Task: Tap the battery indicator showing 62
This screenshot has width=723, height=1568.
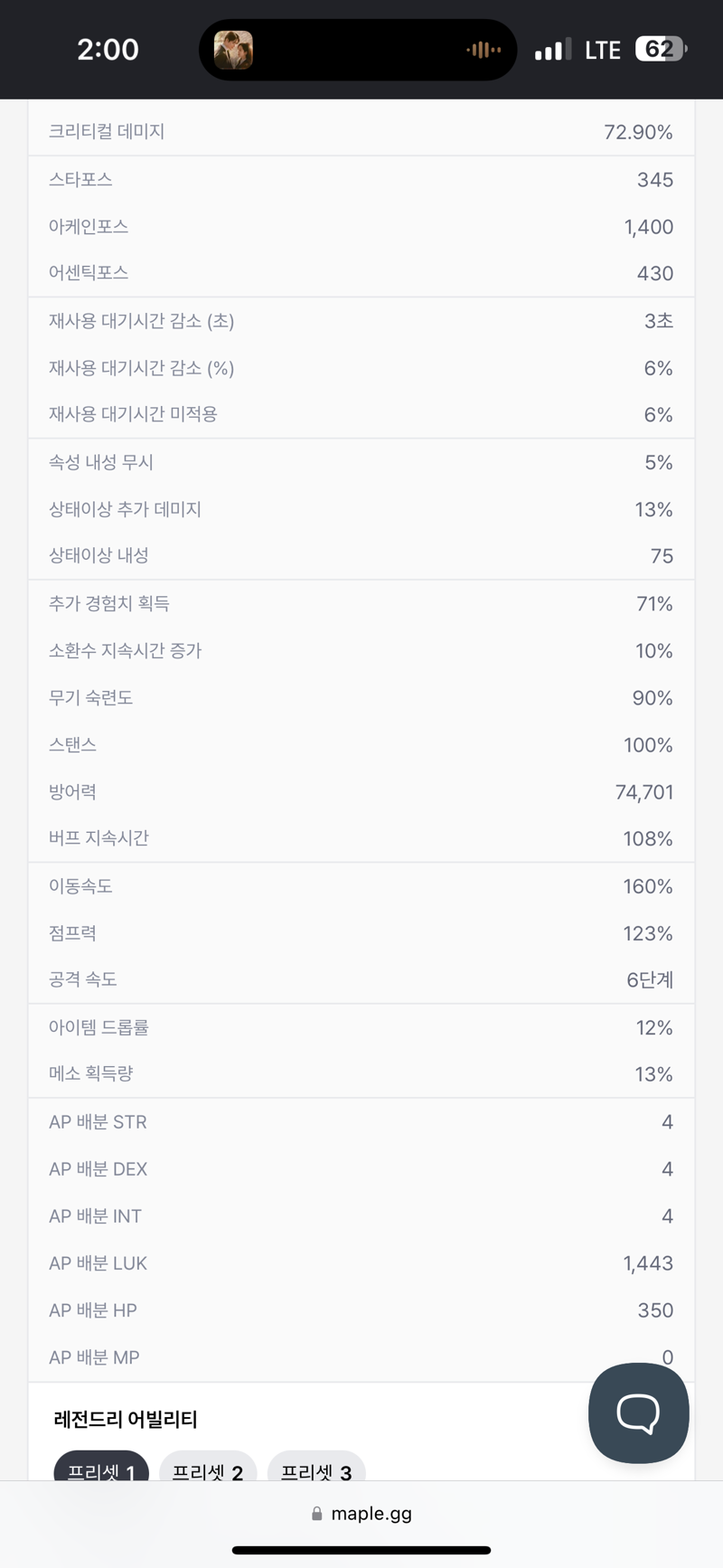Action: tap(661, 49)
